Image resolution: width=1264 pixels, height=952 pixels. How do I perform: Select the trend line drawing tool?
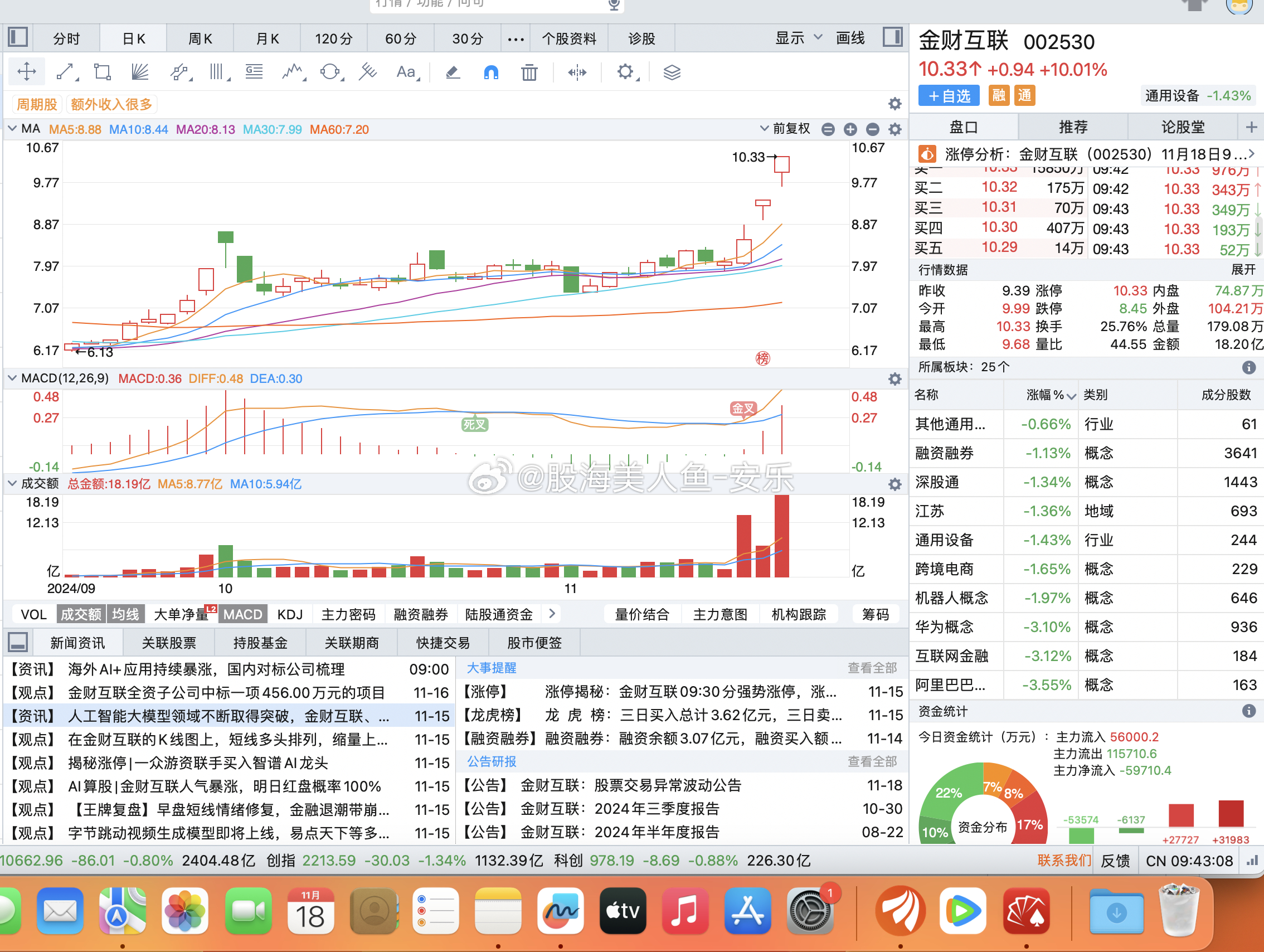tap(65, 72)
